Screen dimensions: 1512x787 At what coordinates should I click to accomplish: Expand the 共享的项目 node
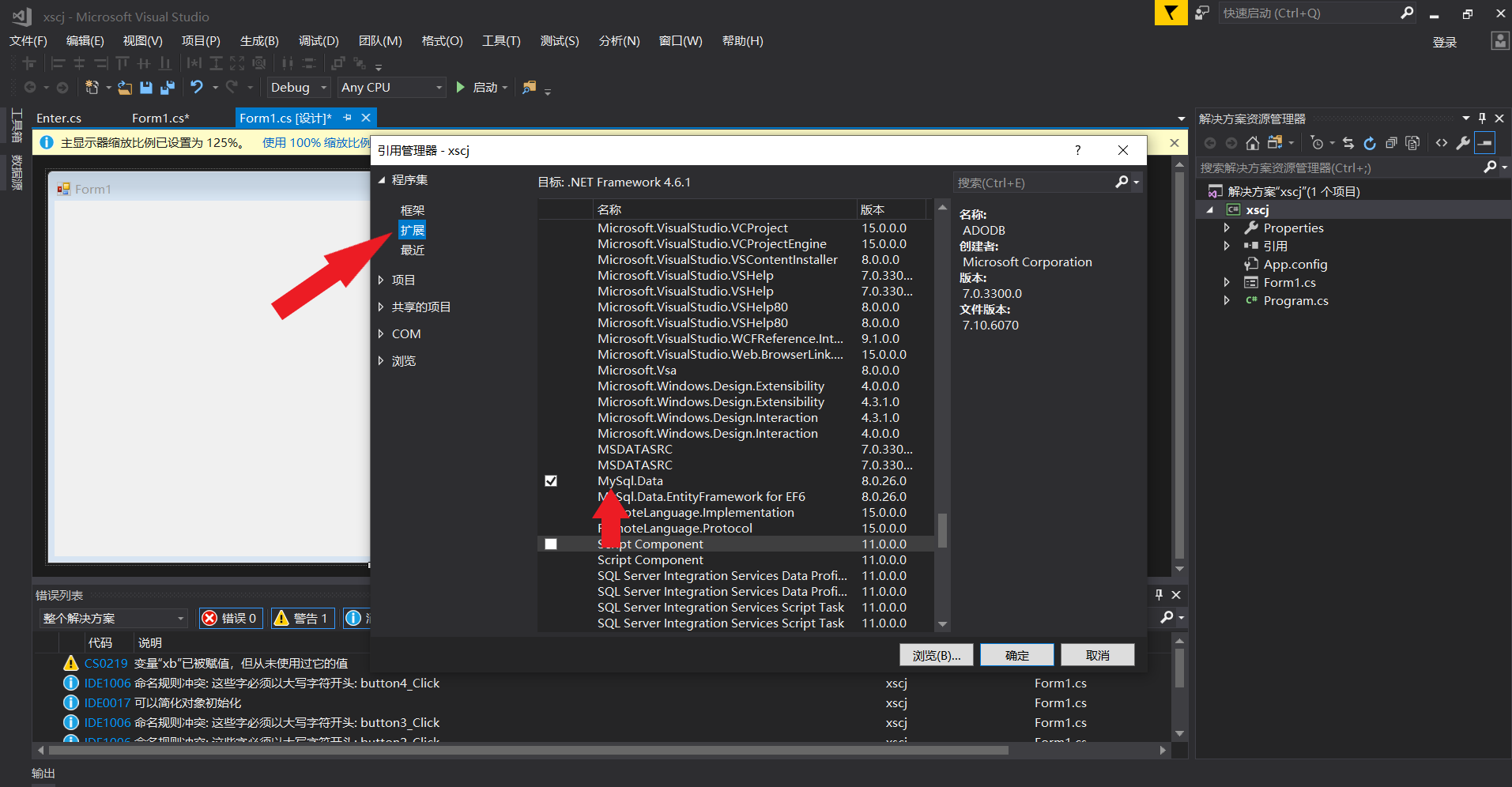tap(381, 307)
